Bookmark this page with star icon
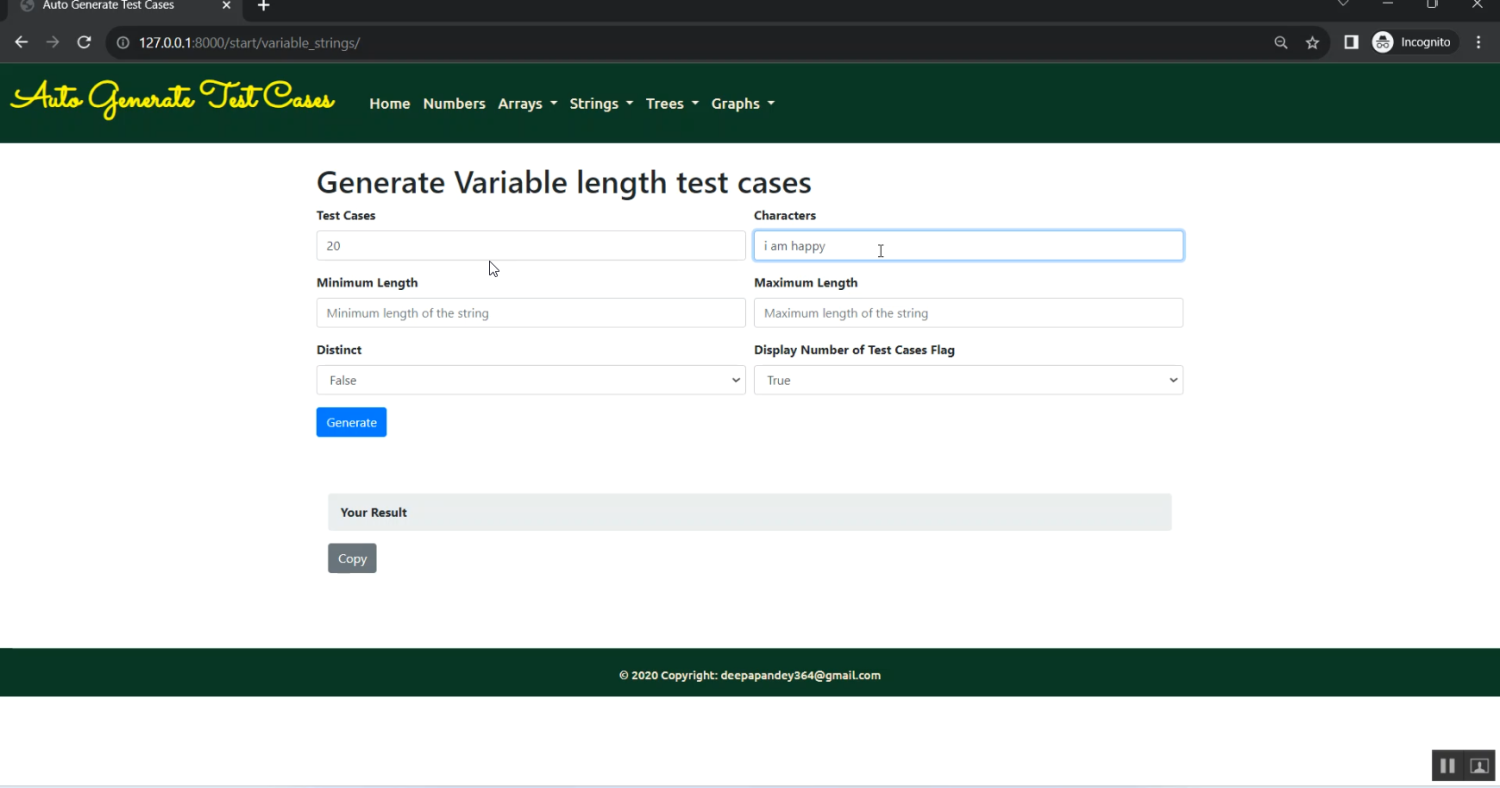 click(x=1312, y=42)
